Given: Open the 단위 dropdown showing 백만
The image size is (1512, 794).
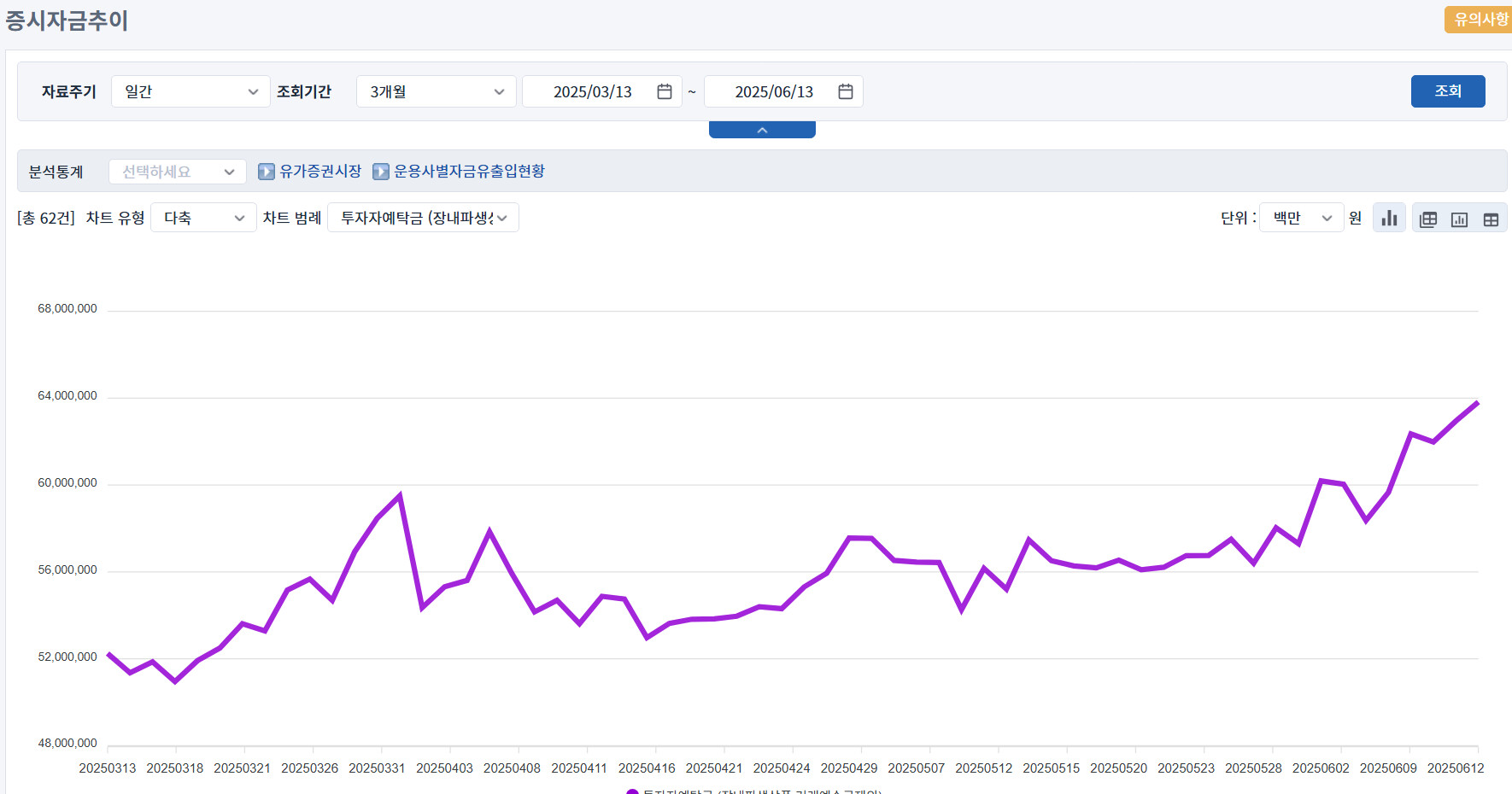Looking at the screenshot, I should (x=1301, y=218).
